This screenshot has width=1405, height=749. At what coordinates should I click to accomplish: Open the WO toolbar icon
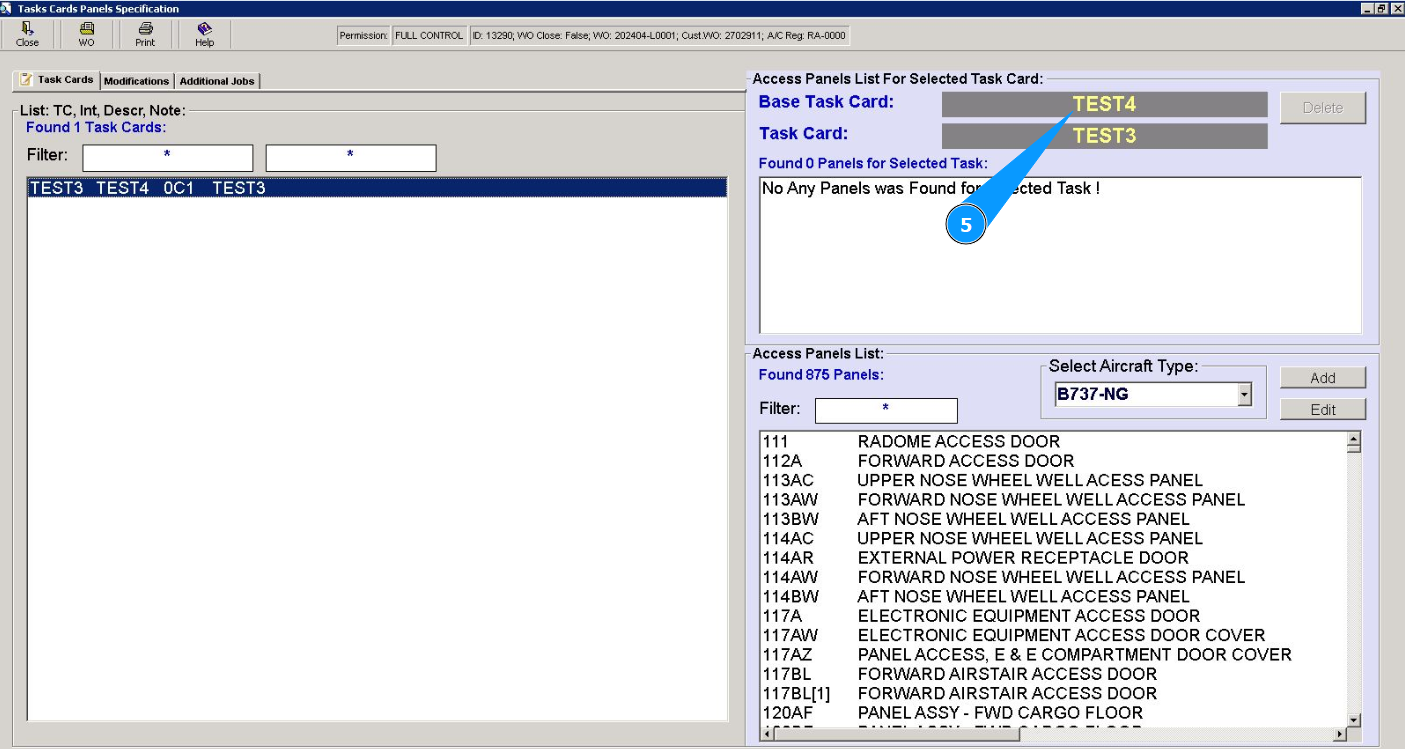tap(87, 35)
